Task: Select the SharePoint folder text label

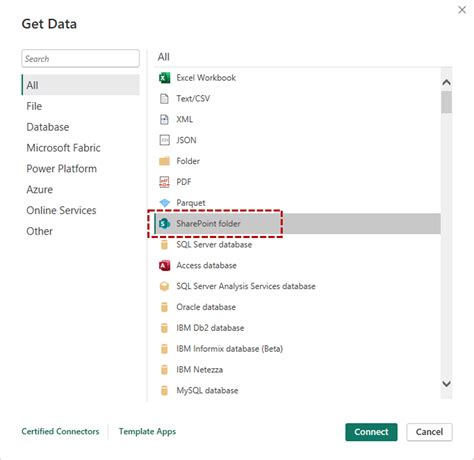Action: click(x=208, y=224)
